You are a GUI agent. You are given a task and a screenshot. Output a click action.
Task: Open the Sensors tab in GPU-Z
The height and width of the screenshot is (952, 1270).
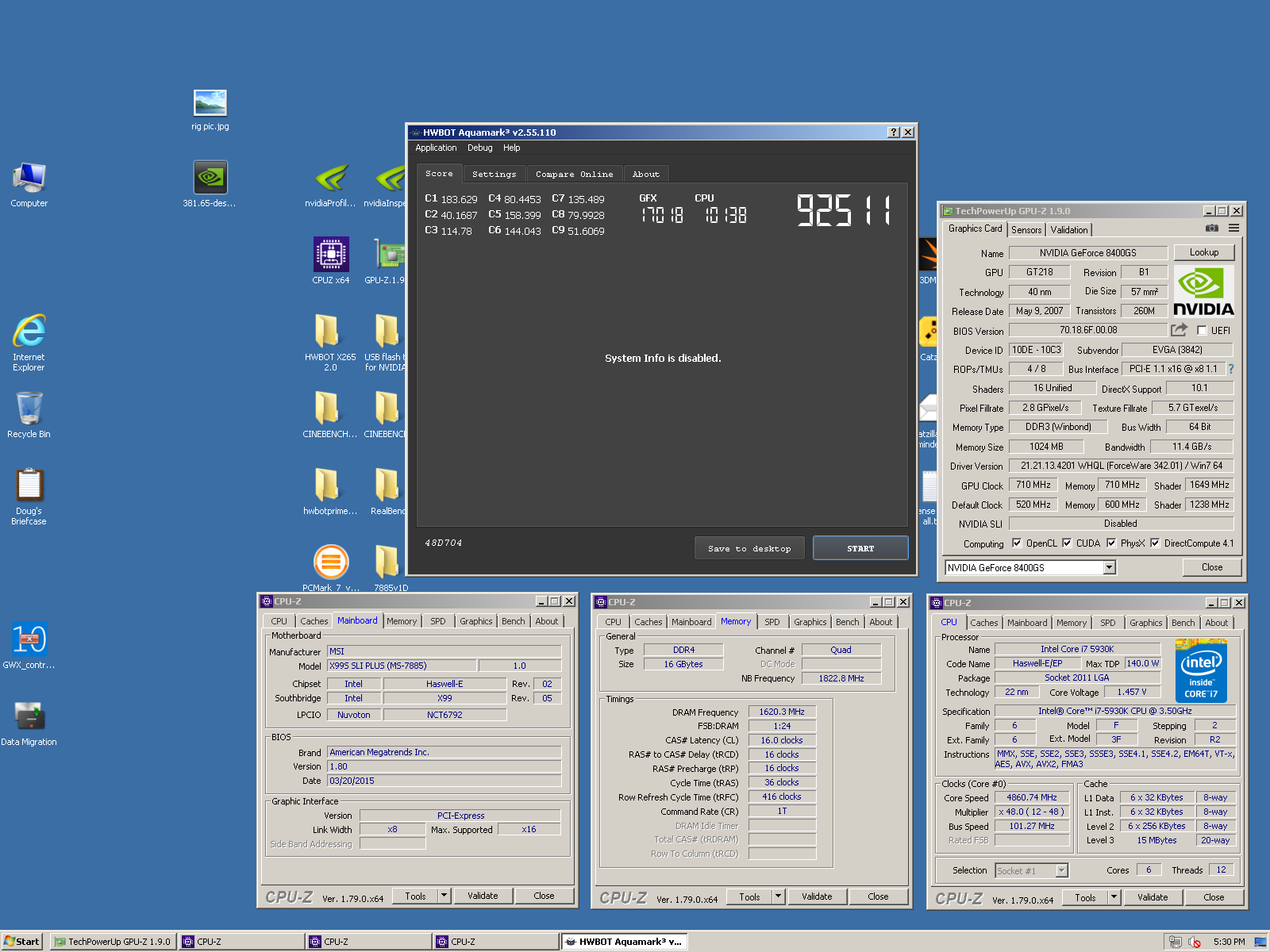(1026, 229)
